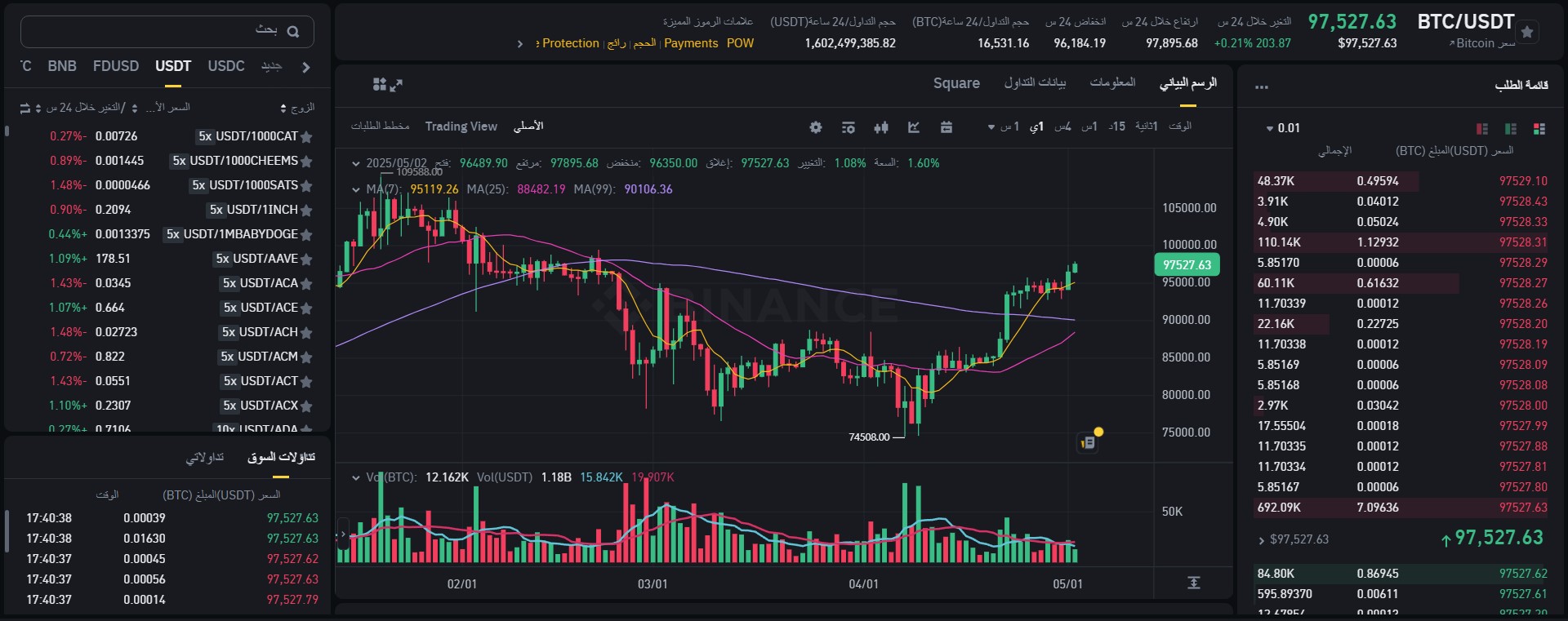Open chart settings gear

[815, 127]
